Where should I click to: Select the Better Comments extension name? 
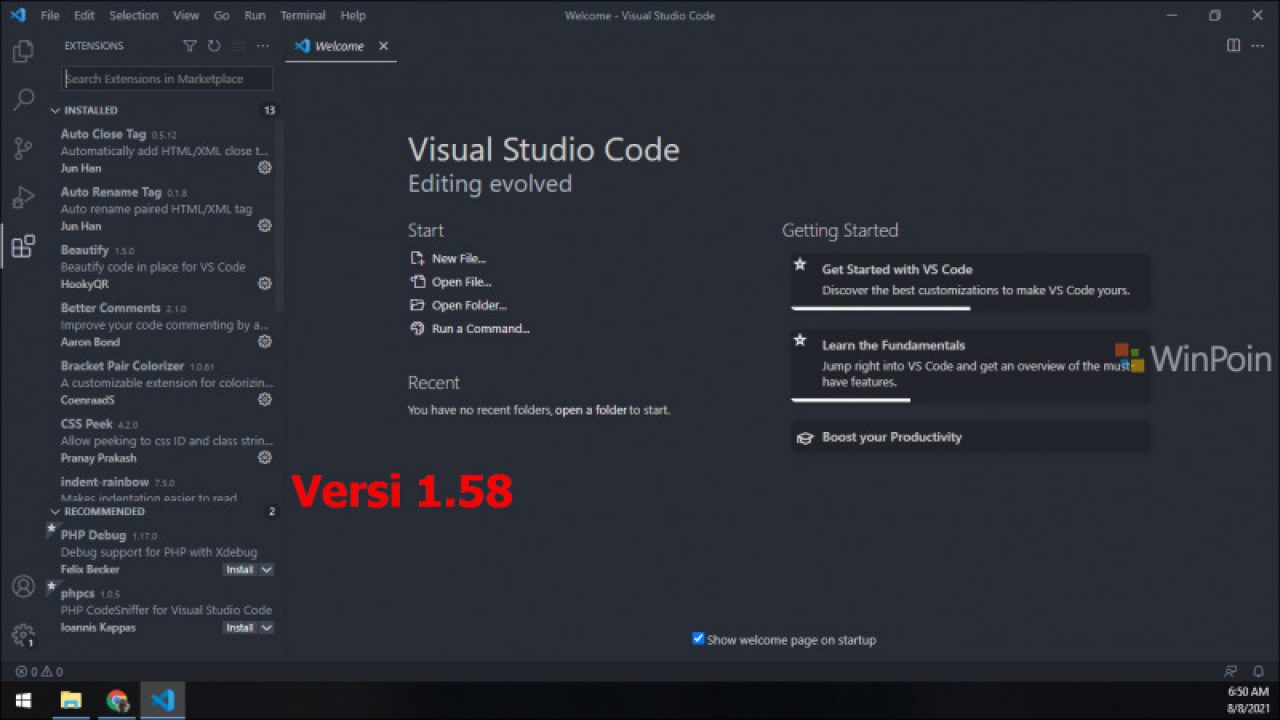pos(110,308)
